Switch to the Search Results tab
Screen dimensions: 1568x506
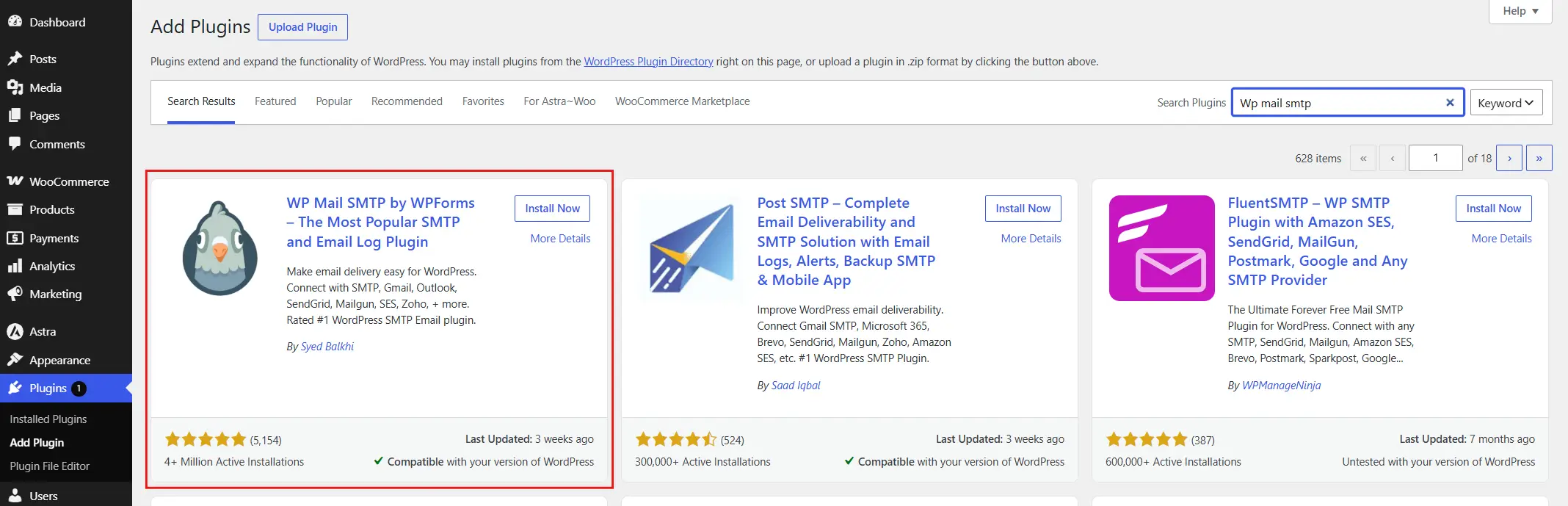point(201,101)
